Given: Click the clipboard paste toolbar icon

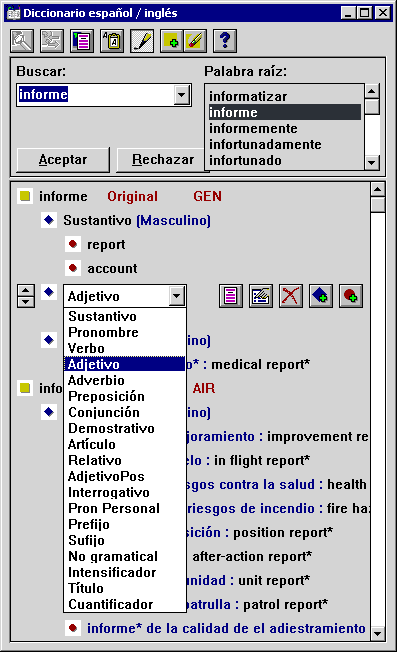Looking at the screenshot, I should click(x=112, y=41).
